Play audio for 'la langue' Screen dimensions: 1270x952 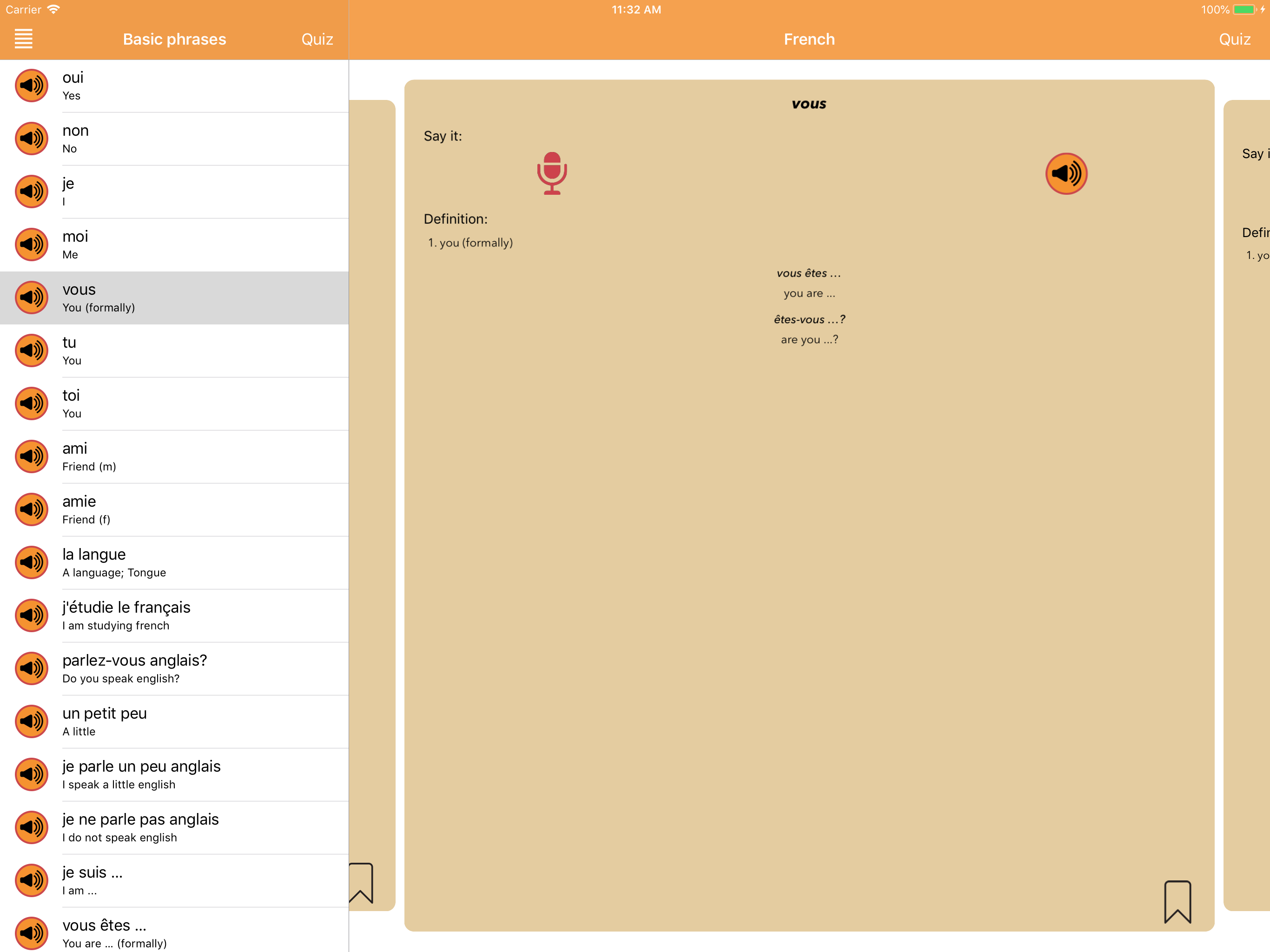pos(32,562)
